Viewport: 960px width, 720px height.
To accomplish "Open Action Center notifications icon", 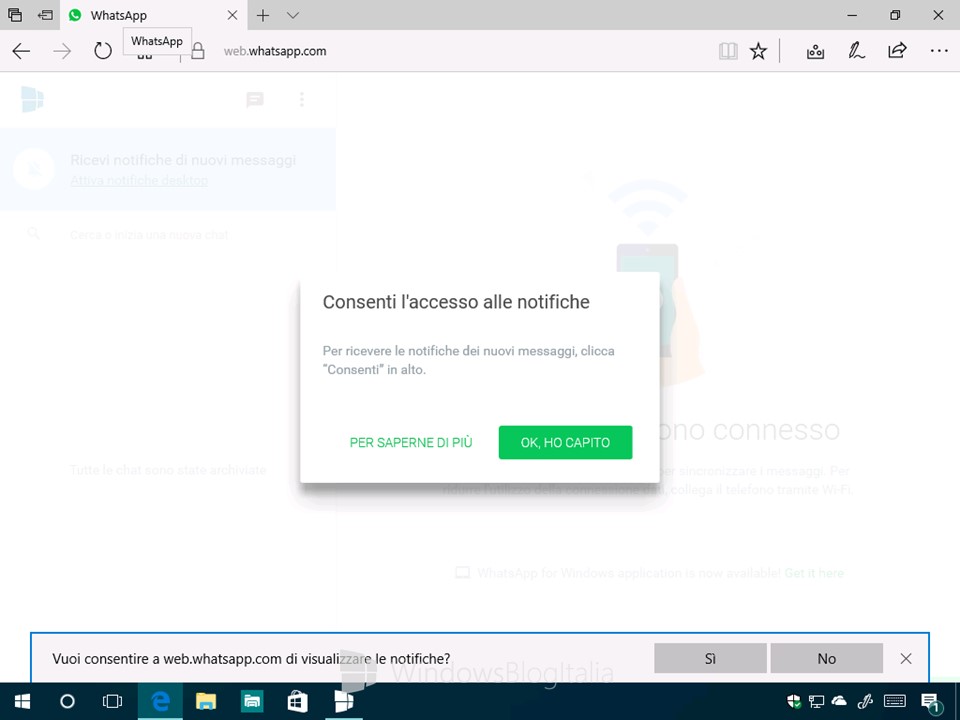I will click(x=931, y=702).
